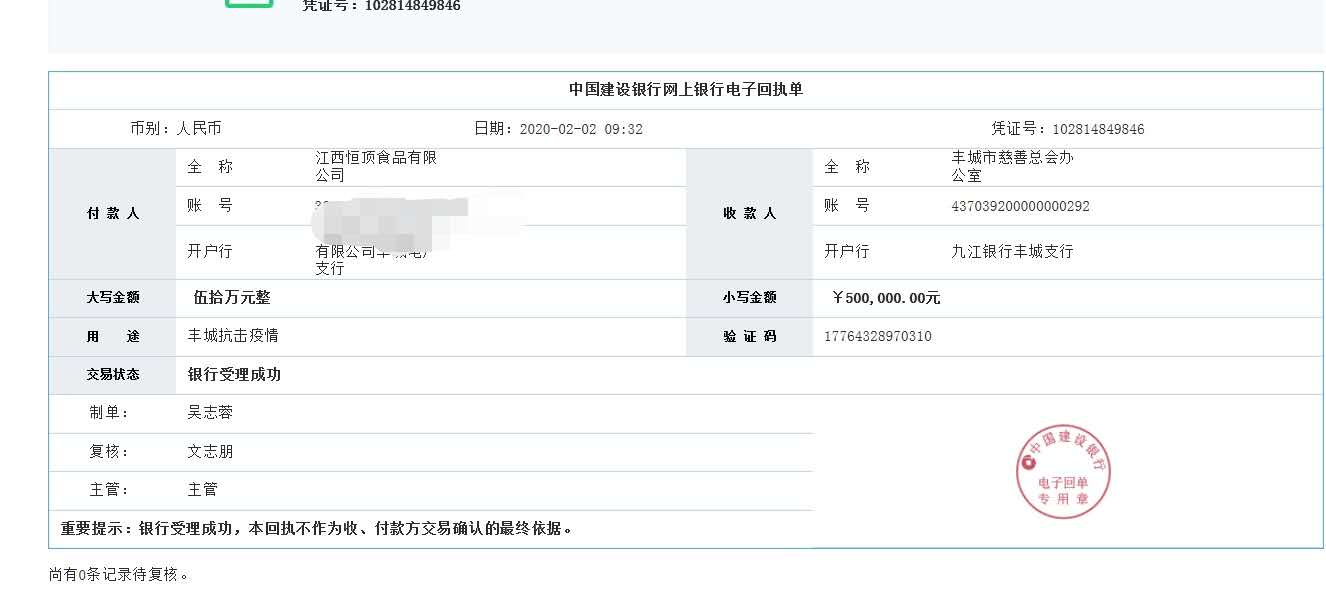Click the 复核 label
Image resolution: width=1326 pixels, height=603 pixels.
pyautogui.click(x=109, y=451)
